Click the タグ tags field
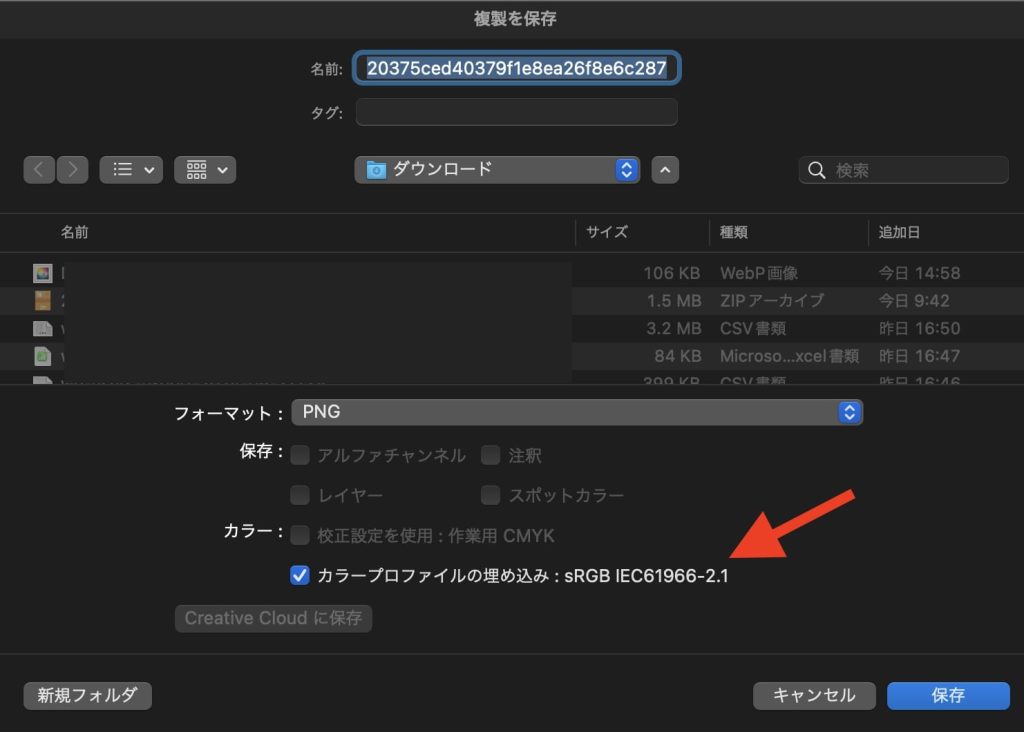Viewport: 1024px width, 732px height. 517,112
